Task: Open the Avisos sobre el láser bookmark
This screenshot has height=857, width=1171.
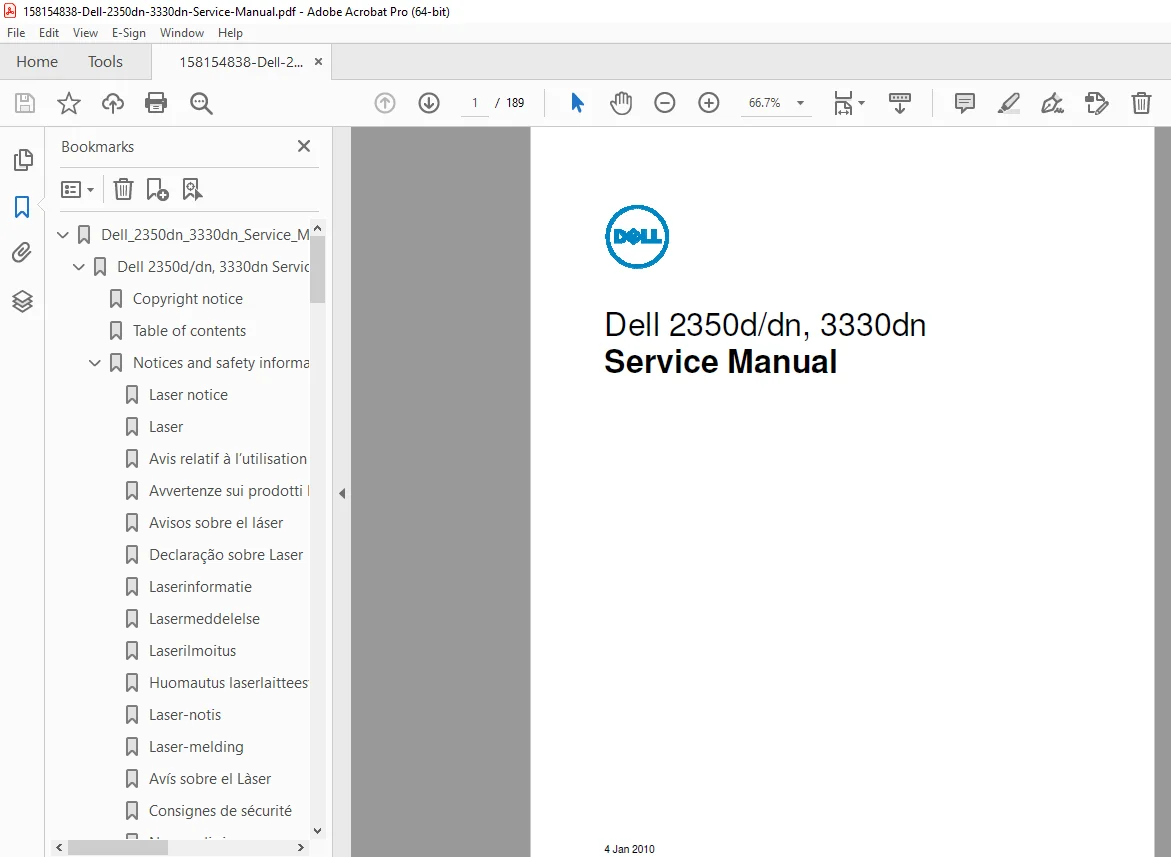Action: 216,523
